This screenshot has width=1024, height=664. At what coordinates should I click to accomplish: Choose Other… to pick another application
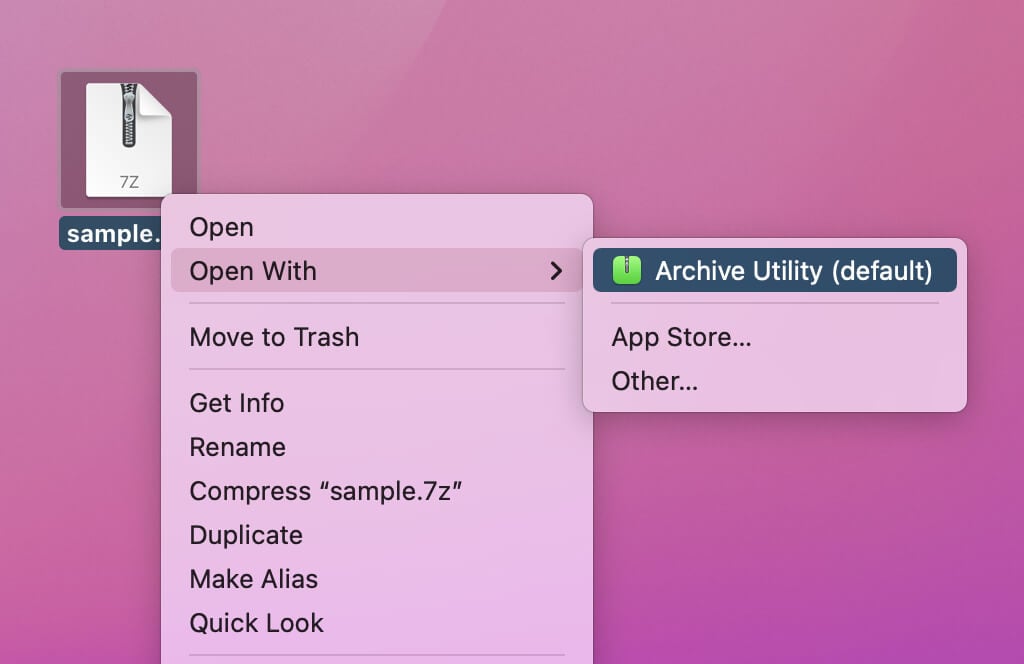[x=654, y=381]
